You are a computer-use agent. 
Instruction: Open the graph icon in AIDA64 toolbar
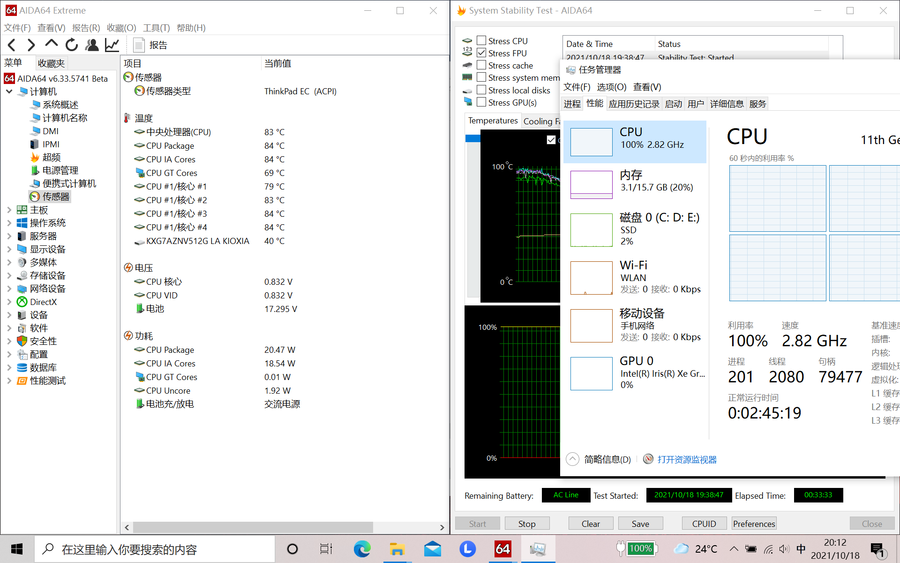click(x=112, y=45)
